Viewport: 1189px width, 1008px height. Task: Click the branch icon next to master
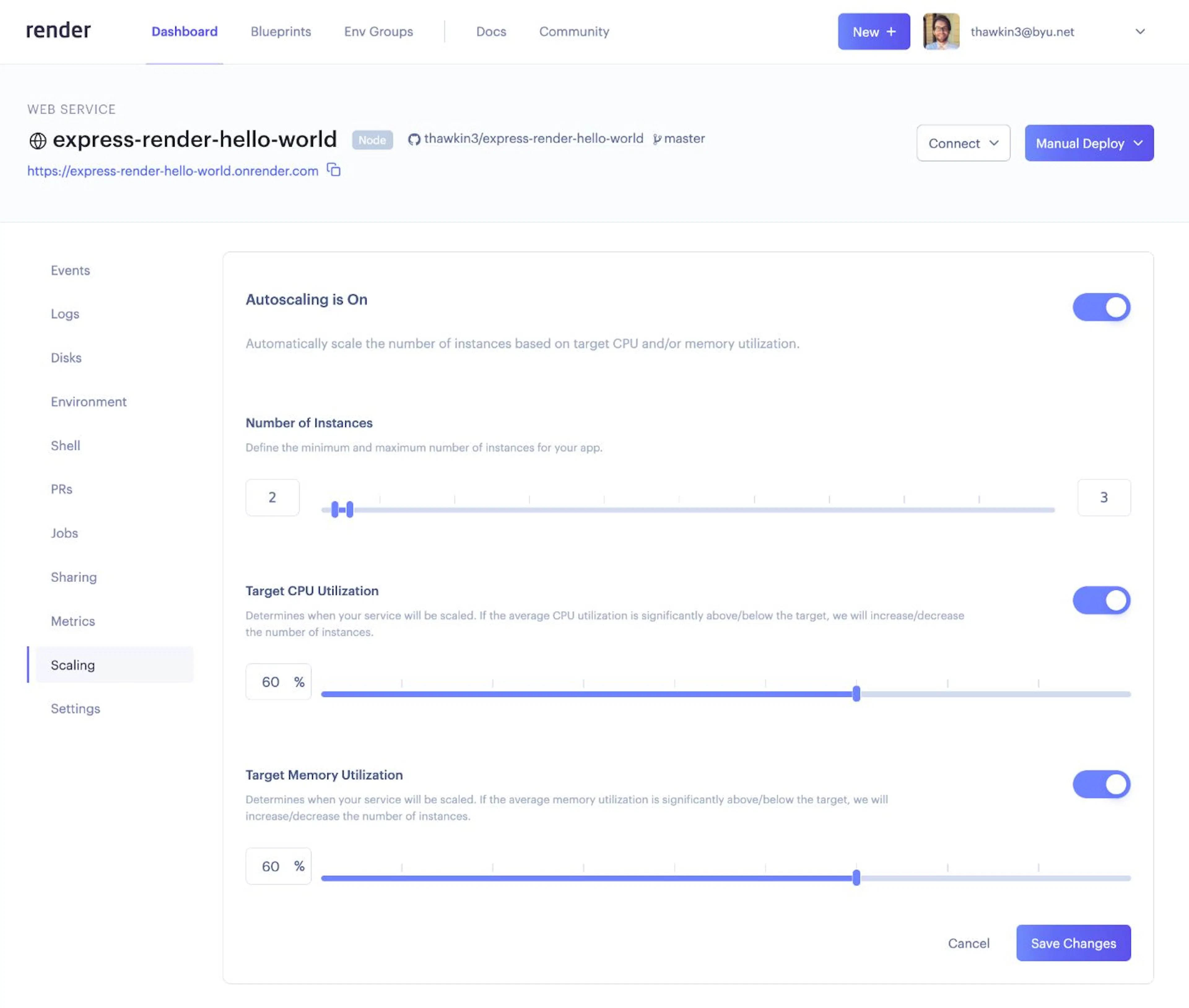[x=657, y=139]
